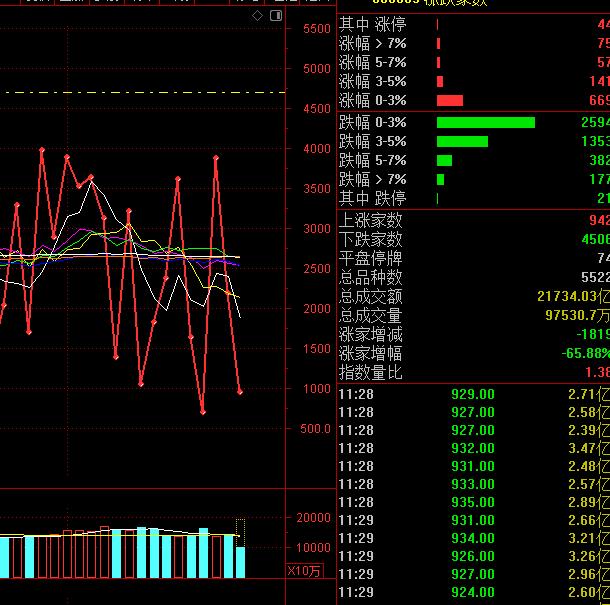Click the diamond marker icon above chart

[x=257, y=16]
